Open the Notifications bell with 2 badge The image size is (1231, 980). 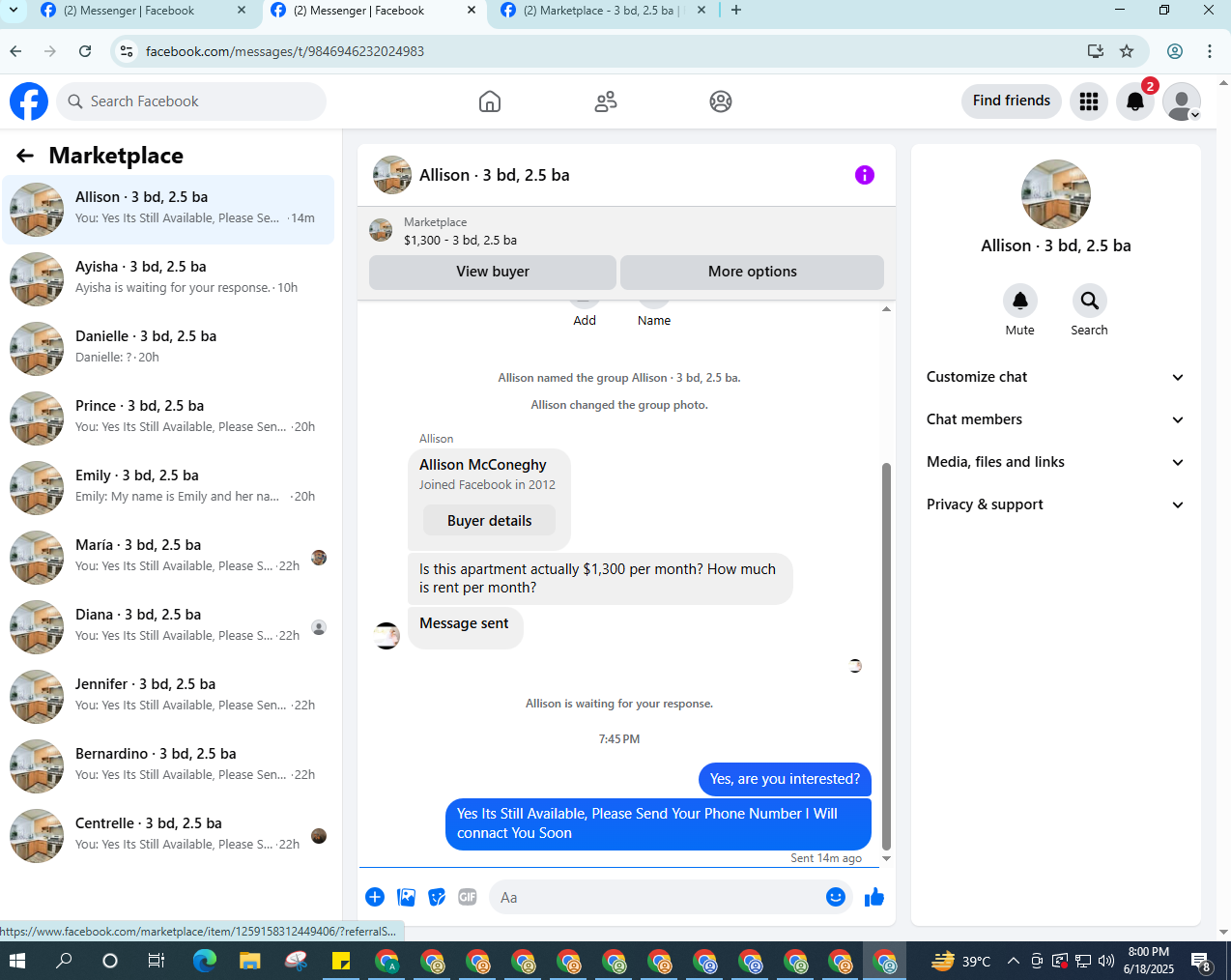pyautogui.click(x=1135, y=101)
